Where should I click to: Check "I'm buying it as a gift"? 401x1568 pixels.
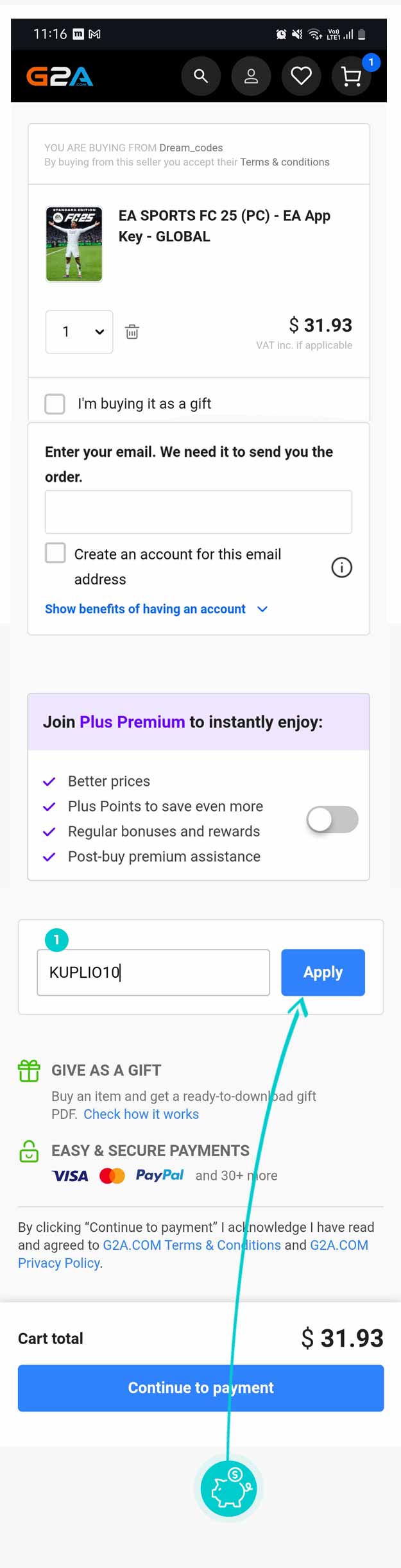pyautogui.click(x=55, y=404)
